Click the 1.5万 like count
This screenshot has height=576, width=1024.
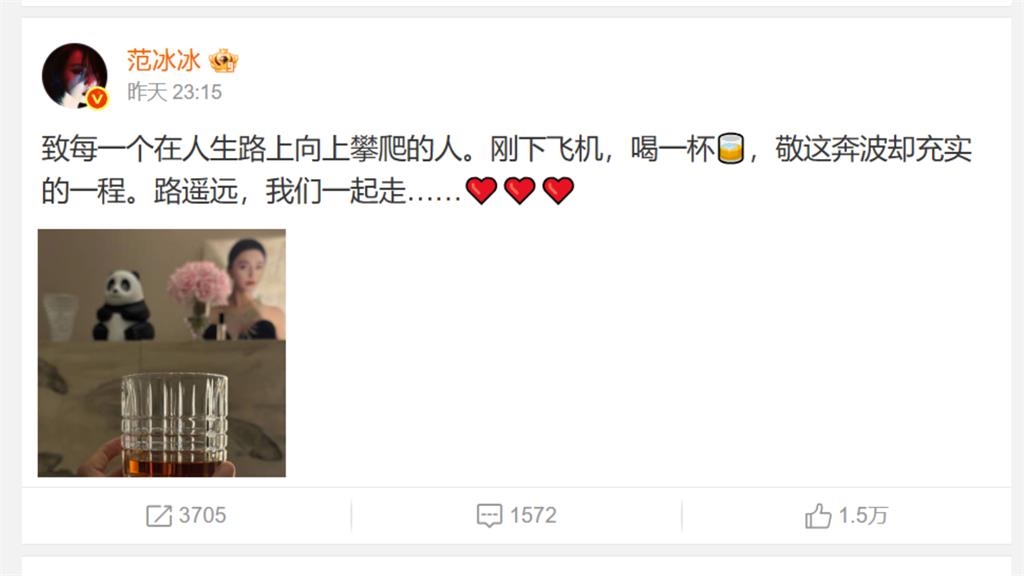click(863, 515)
